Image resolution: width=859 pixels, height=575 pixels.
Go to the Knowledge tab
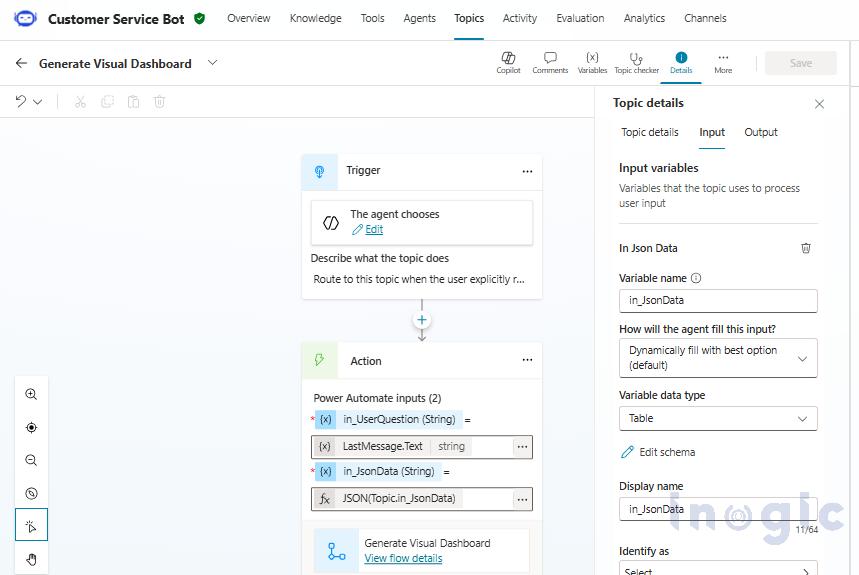point(316,19)
